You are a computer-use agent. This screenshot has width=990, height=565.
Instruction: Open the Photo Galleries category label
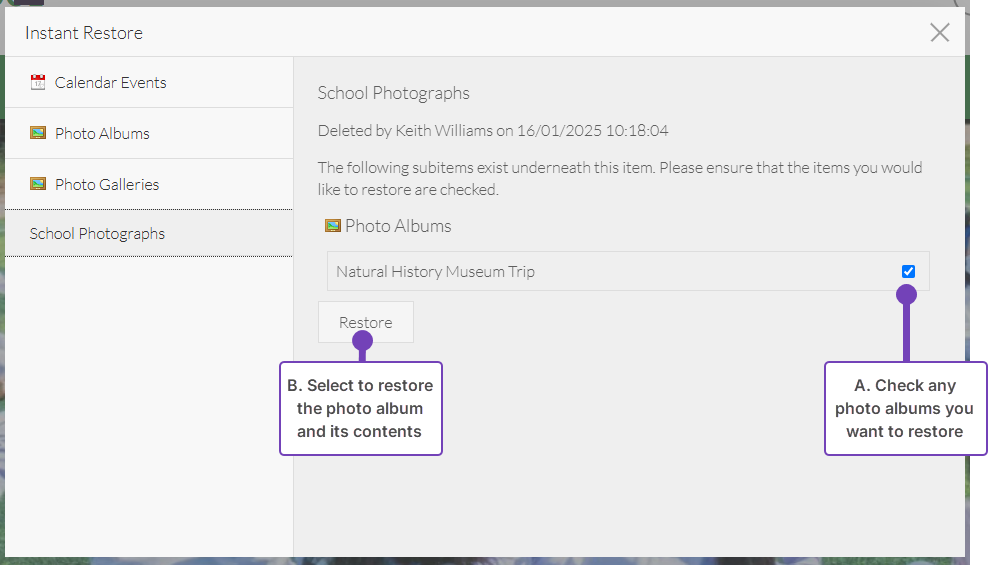(x=107, y=185)
